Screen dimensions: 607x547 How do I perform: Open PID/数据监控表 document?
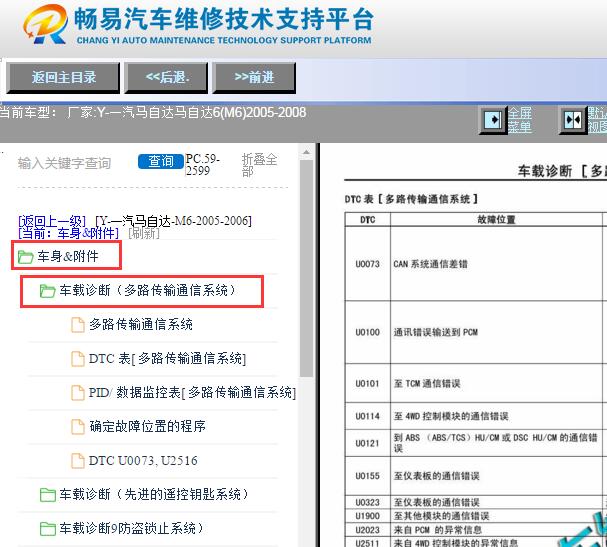(192, 392)
